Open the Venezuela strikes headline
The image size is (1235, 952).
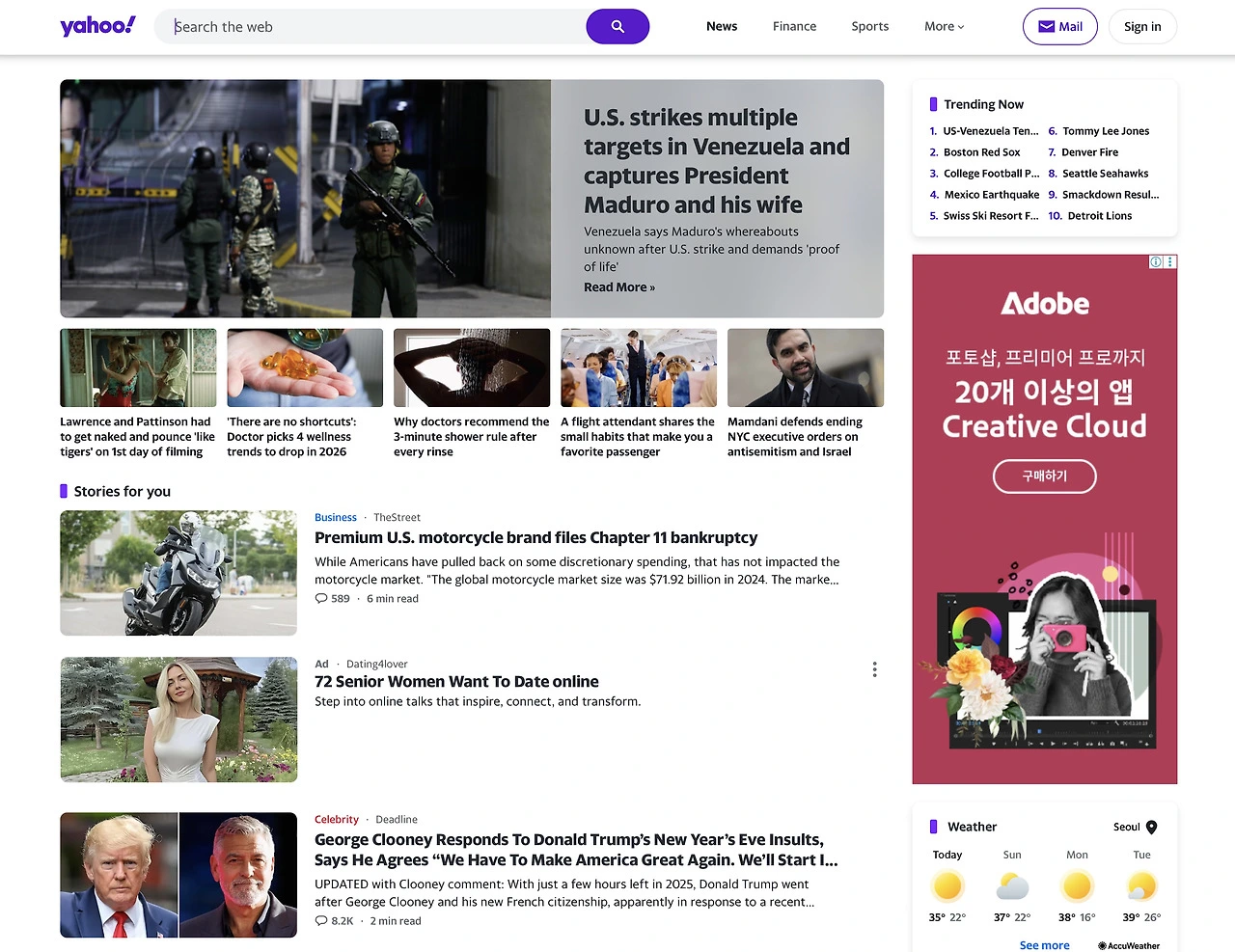[717, 161]
